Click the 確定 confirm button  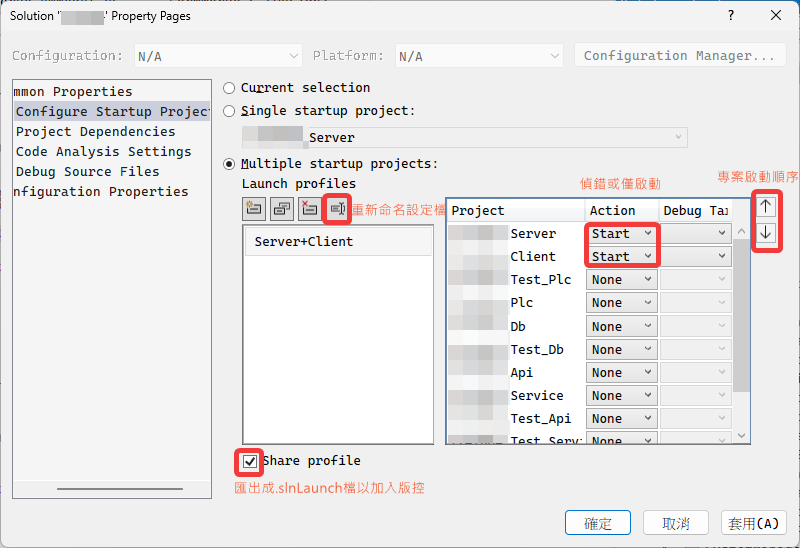(597, 523)
